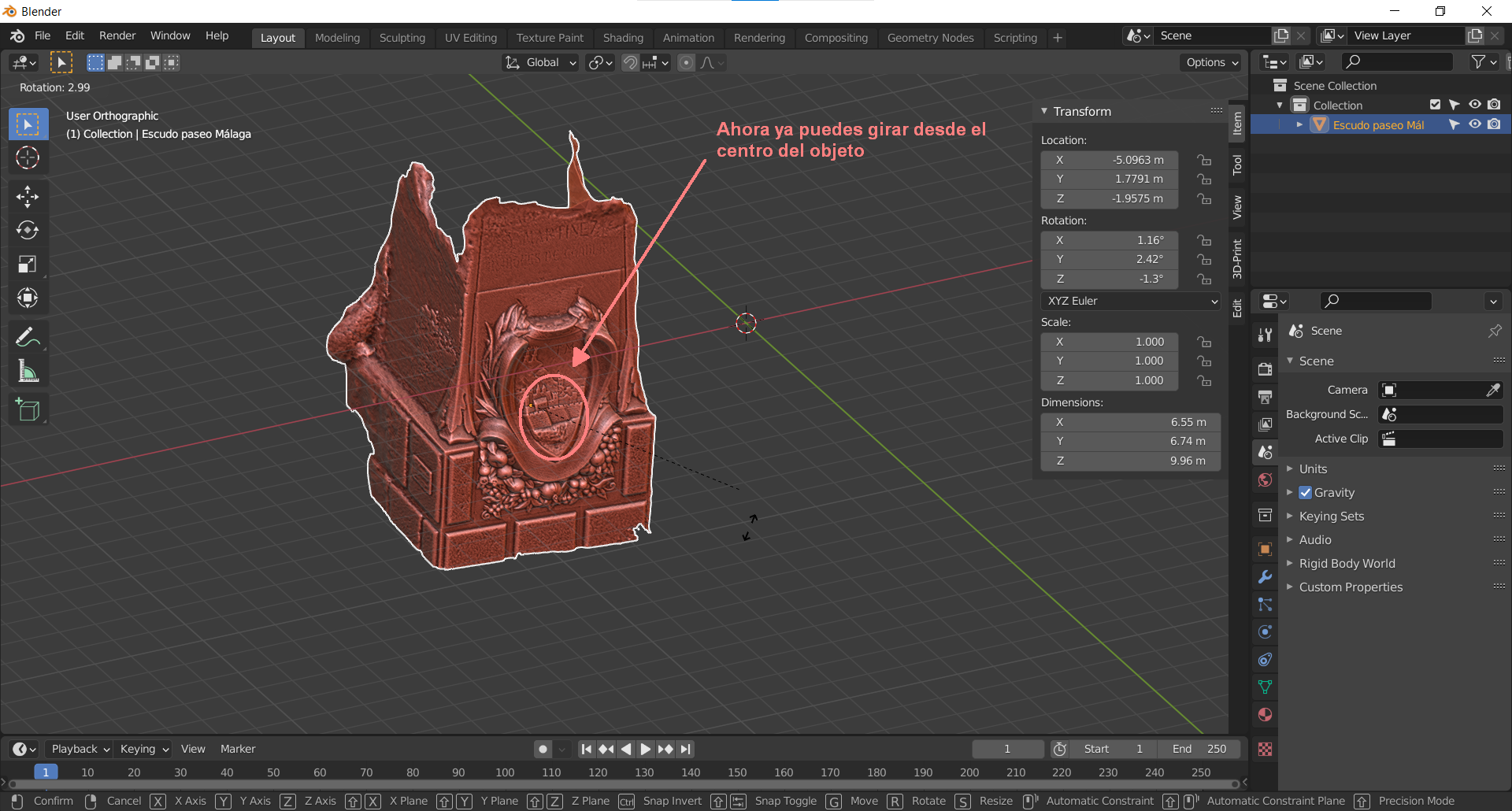Toggle proportional editing in header
Screen dimensions: 1512x811
(x=687, y=62)
